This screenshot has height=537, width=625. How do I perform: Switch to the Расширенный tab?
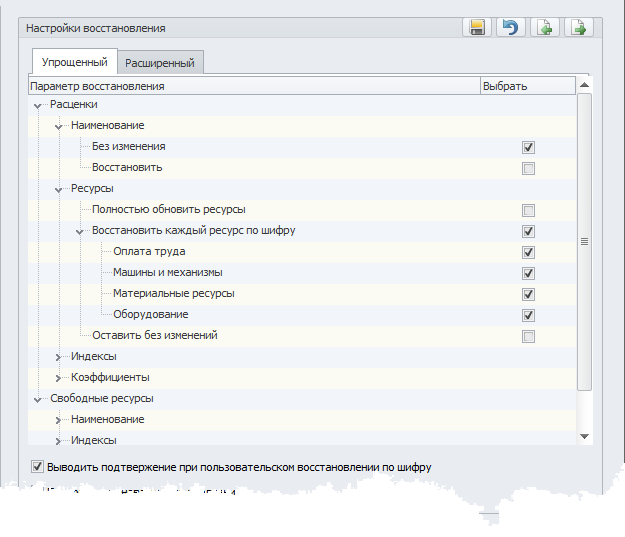[x=160, y=63]
